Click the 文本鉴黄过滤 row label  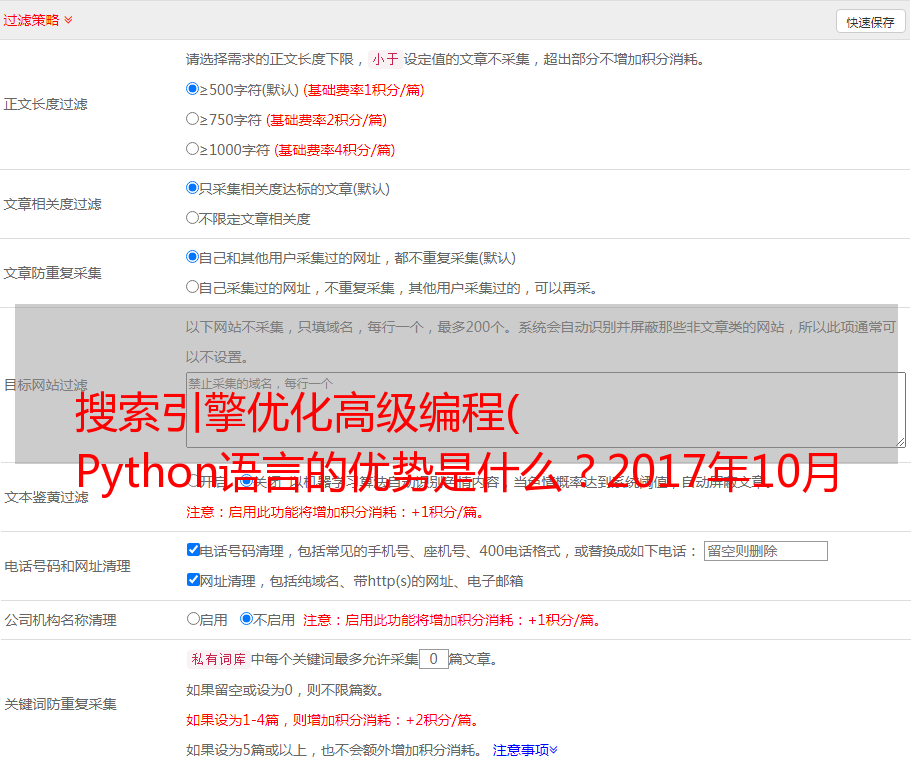click(x=47, y=497)
